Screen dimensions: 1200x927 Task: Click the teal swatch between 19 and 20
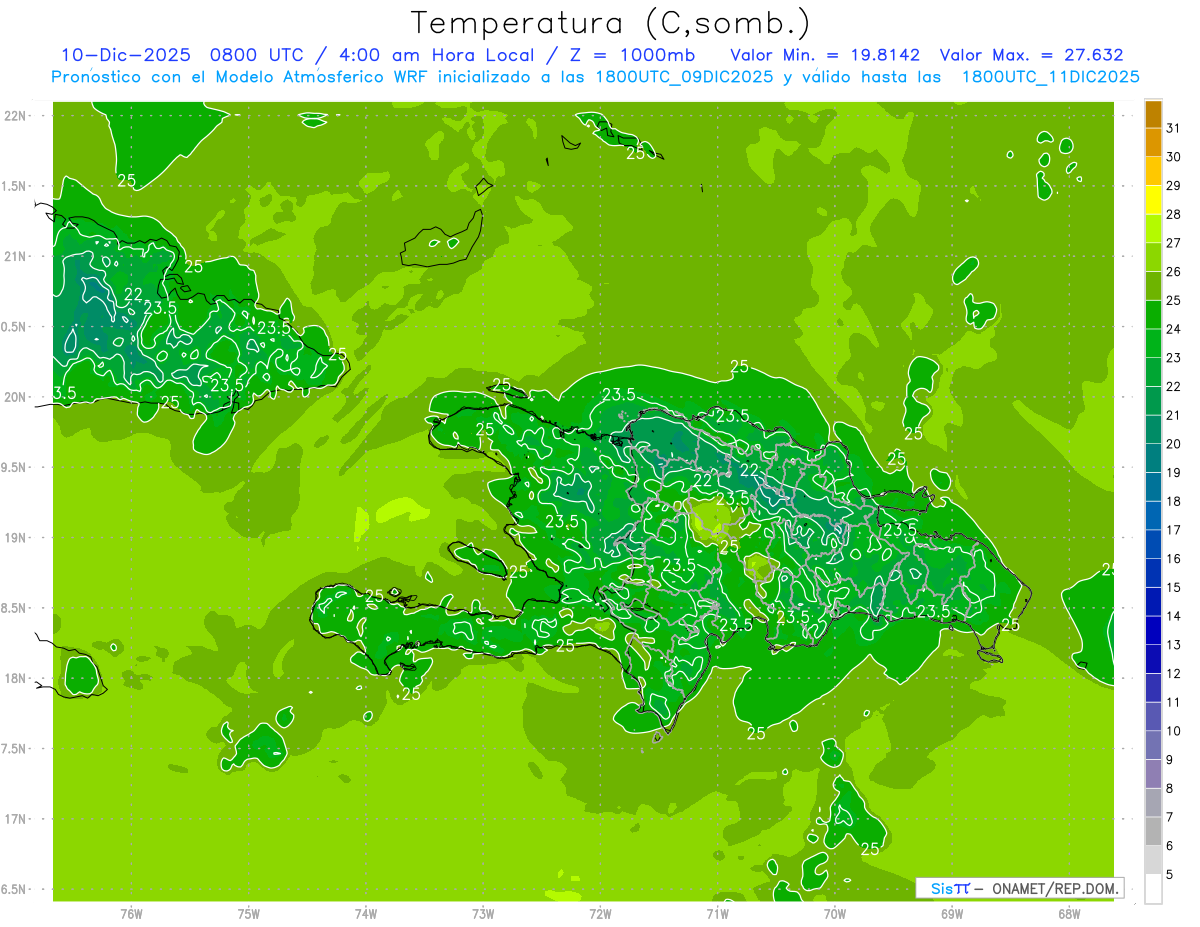click(x=1153, y=458)
